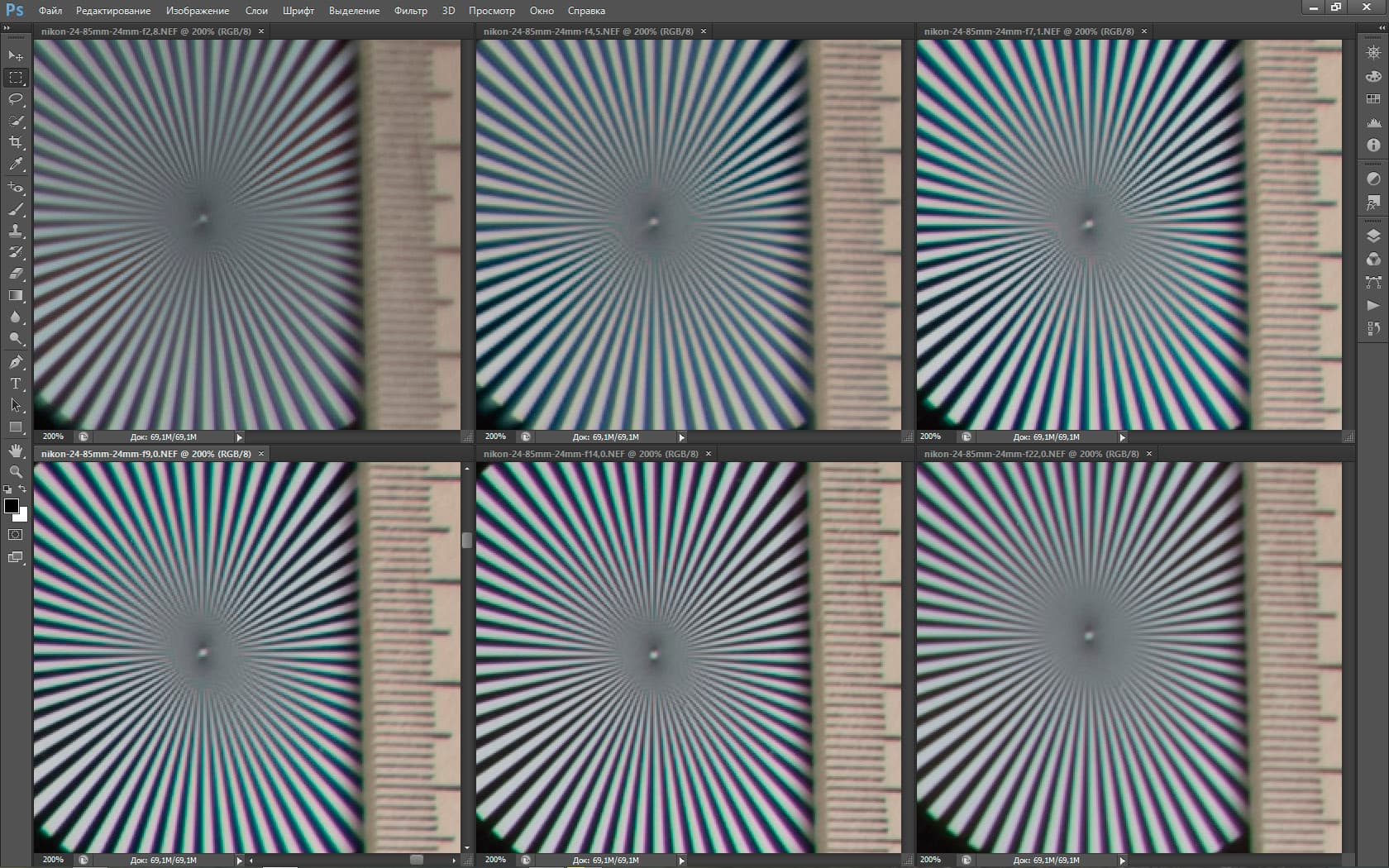Open the Channels panel icon
Viewport: 1389px width, 868px height.
pos(1373,259)
